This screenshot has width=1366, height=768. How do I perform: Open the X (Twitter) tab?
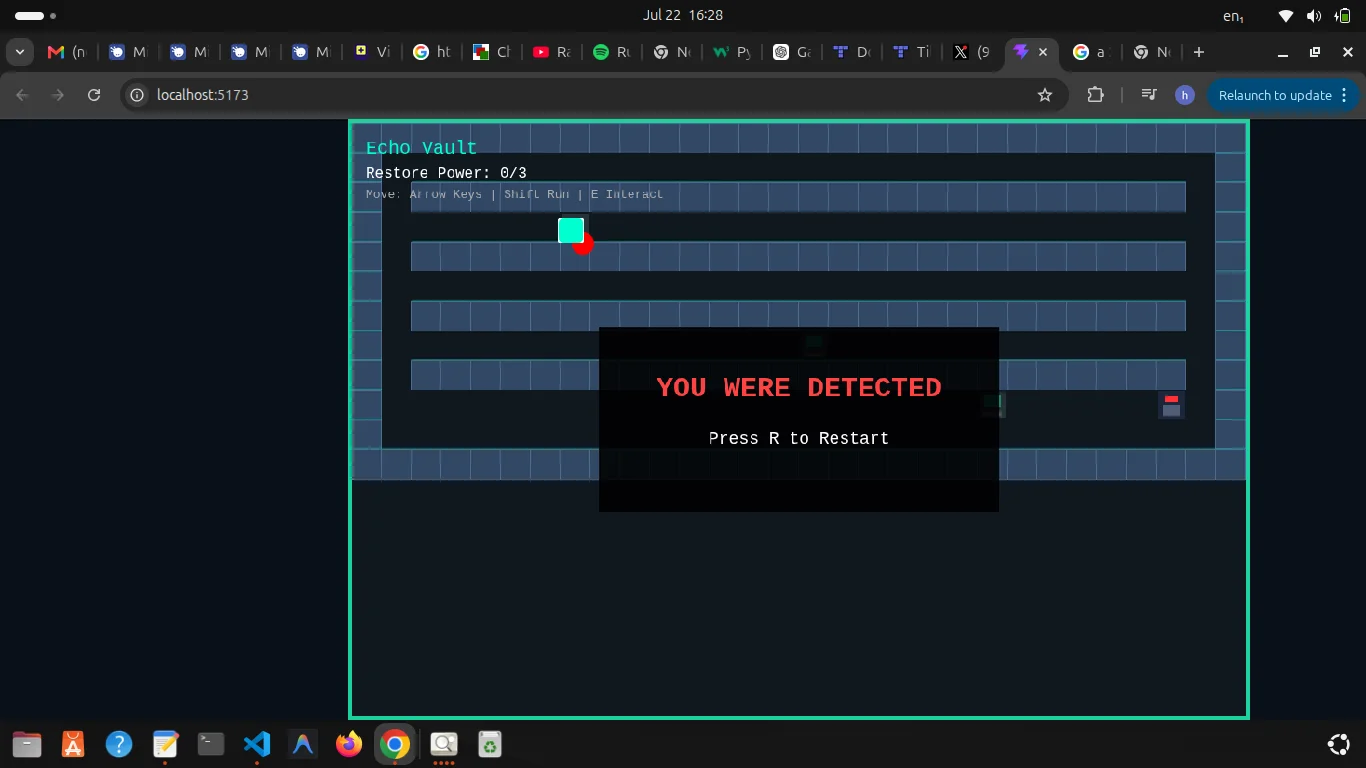click(x=971, y=52)
